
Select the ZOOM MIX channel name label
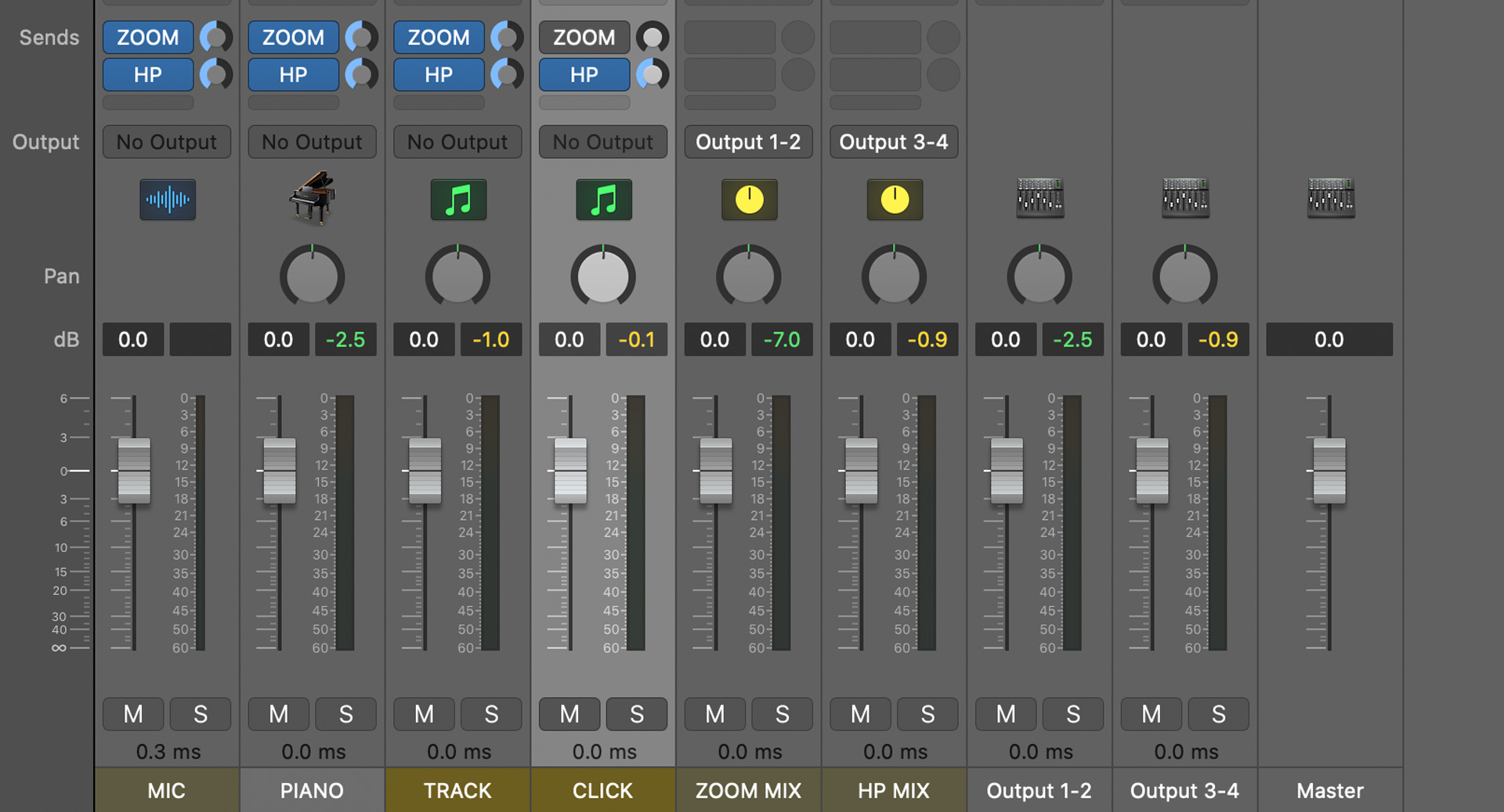(x=749, y=790)
